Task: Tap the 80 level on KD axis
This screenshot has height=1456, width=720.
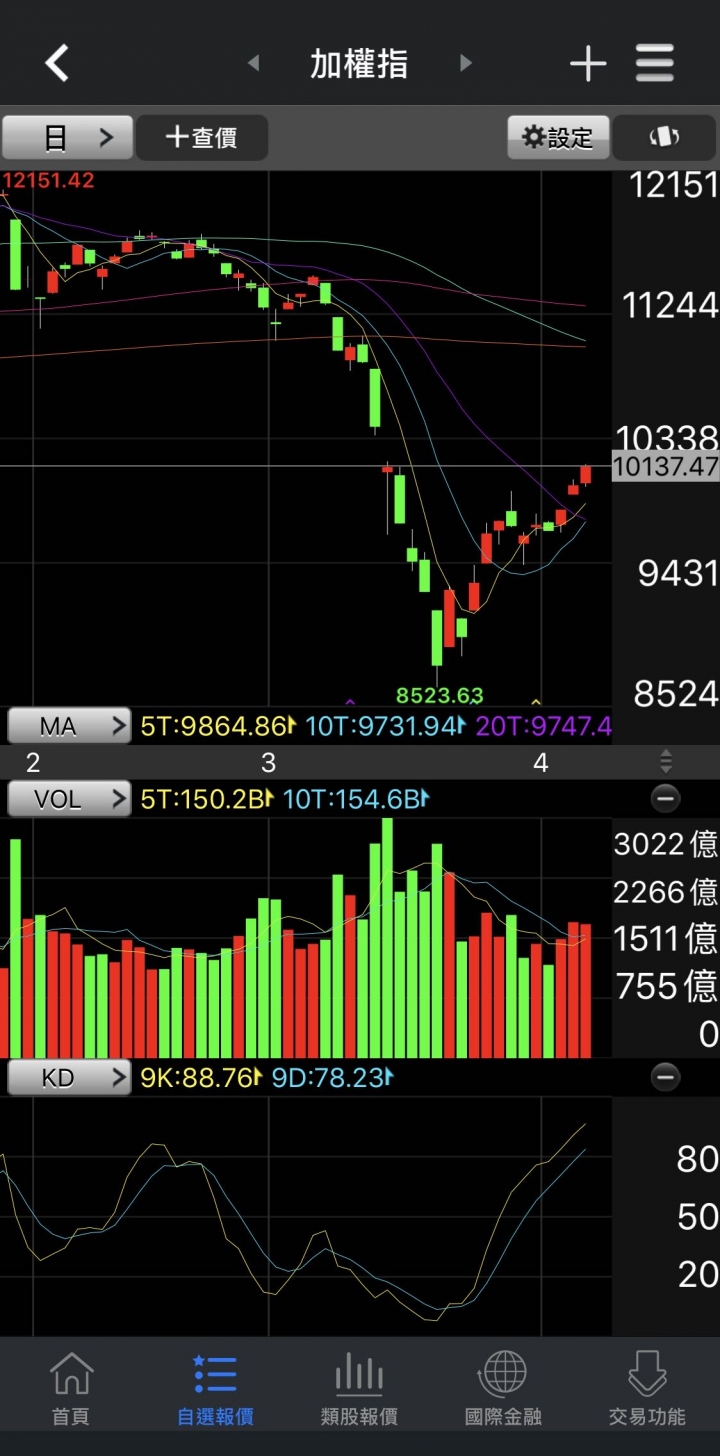Action: tap(697, 1159)
